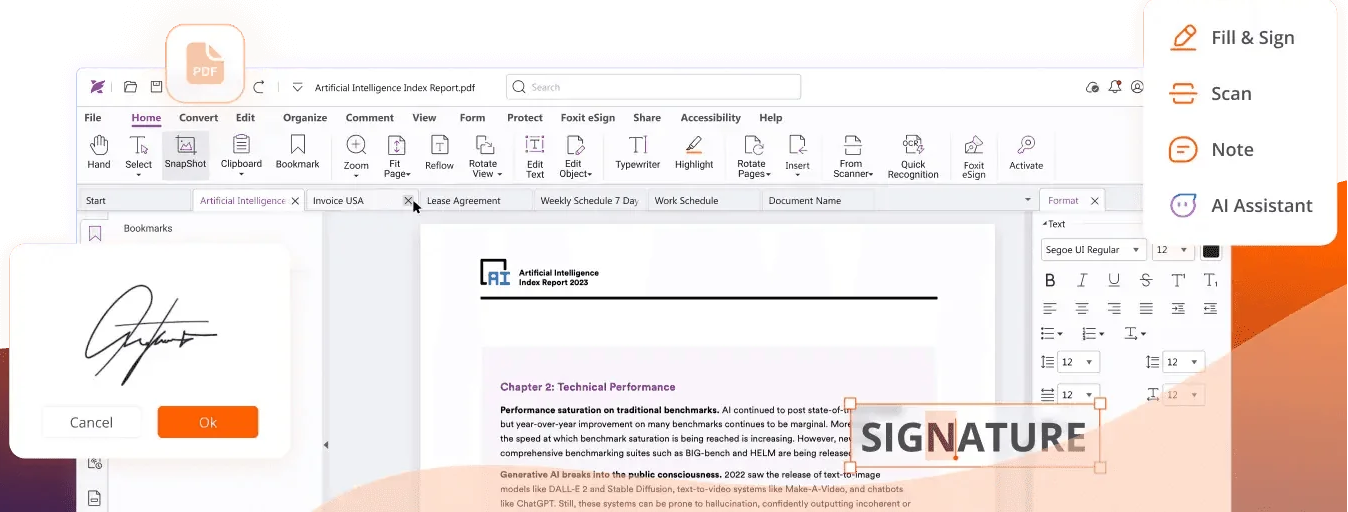Apply subscript formatting
1348x512 pixels.
point(1210,280)
